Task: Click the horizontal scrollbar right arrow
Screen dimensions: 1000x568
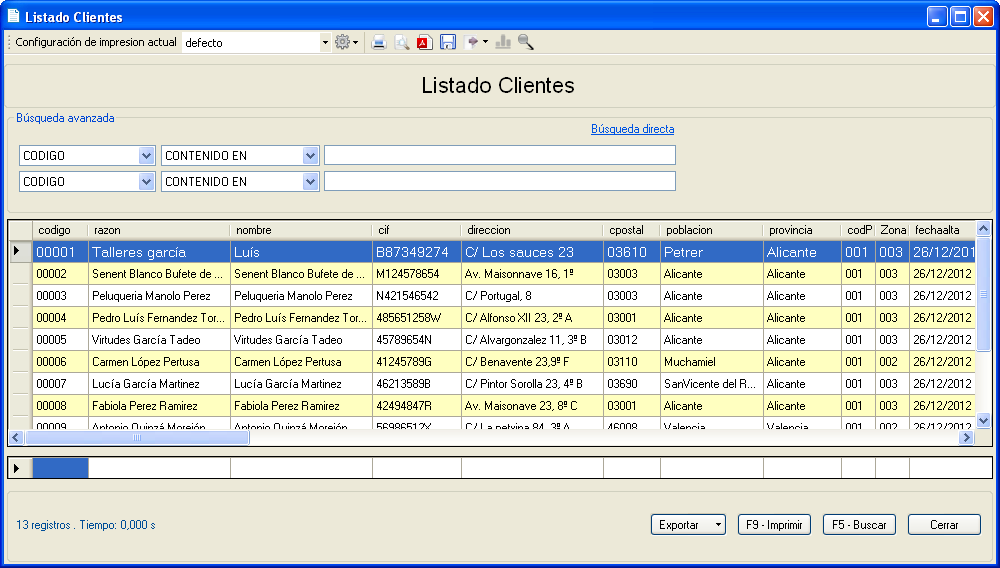Action: click(x=966, y=438)
